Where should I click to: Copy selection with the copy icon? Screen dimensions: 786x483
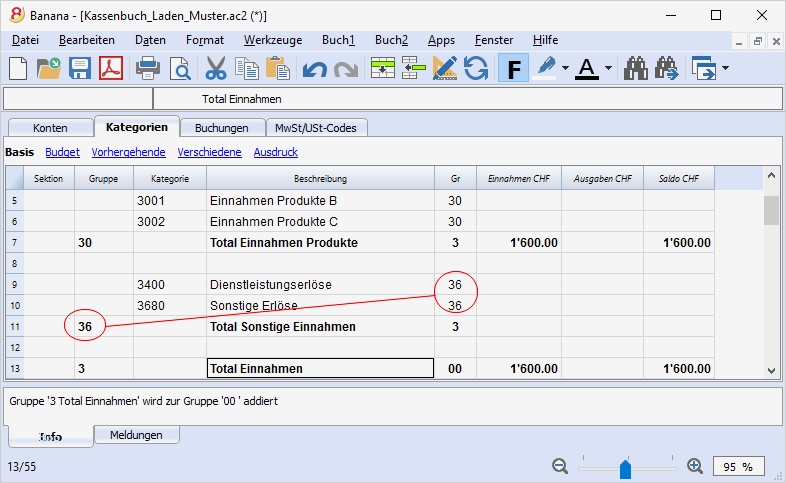247,68
